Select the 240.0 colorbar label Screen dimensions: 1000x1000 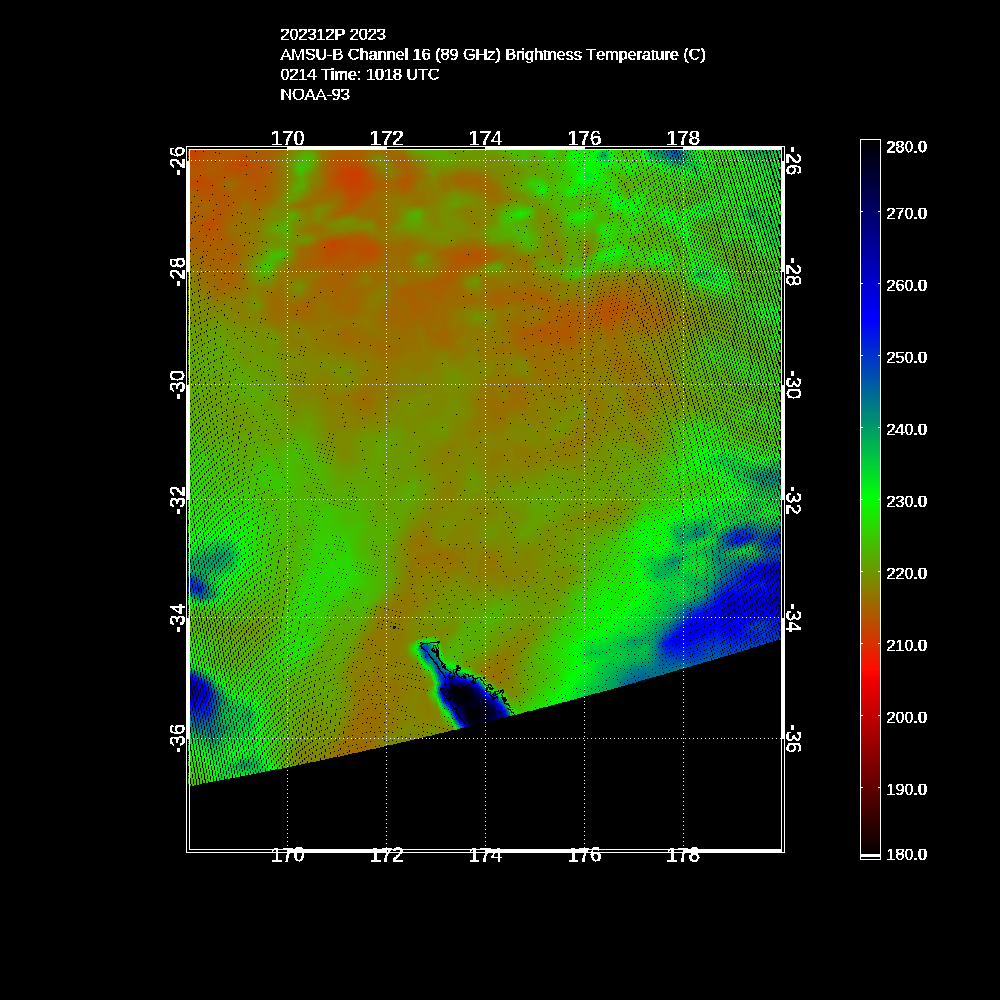point(906,430)
